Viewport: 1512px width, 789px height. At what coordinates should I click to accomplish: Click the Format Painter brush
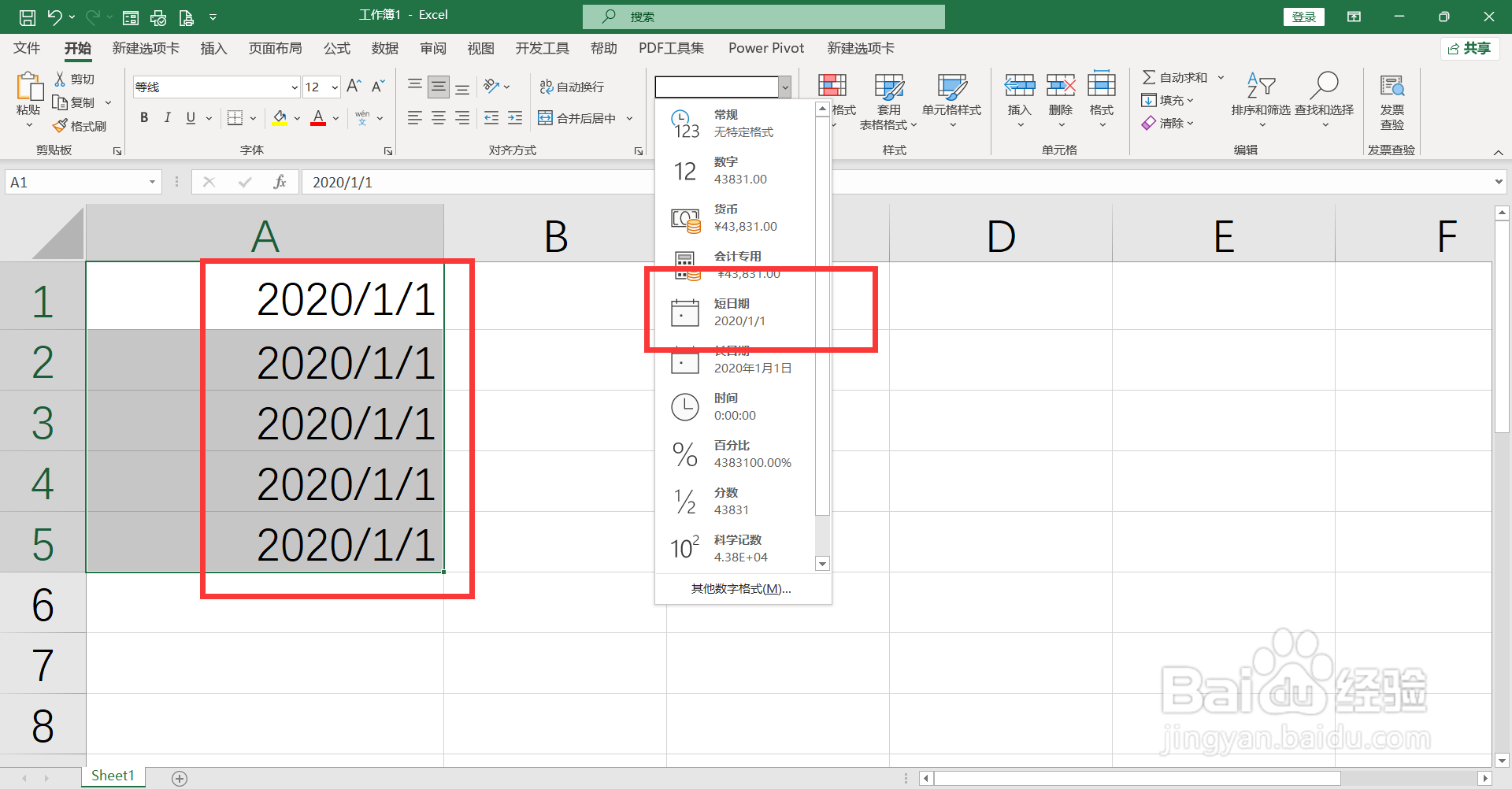80,126
